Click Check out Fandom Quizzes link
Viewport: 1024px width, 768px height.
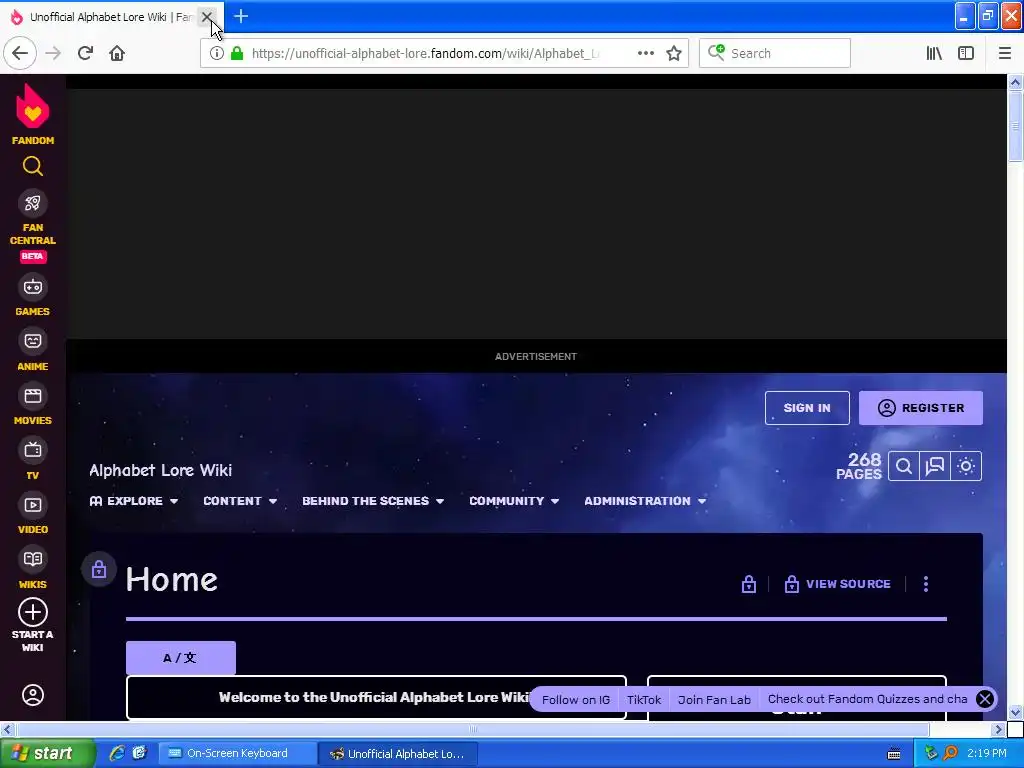point(867,699)
